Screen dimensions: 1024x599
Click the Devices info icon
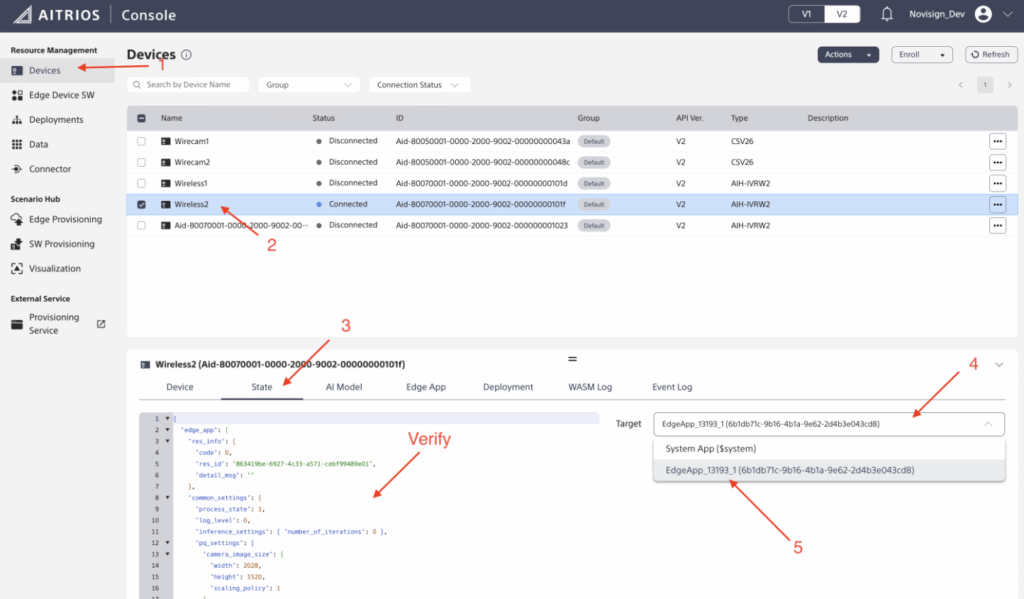[187, 56]
